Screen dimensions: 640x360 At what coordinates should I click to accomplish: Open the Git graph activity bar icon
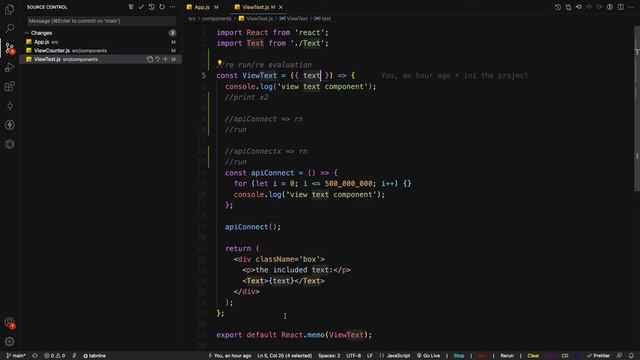coord(10,106)
